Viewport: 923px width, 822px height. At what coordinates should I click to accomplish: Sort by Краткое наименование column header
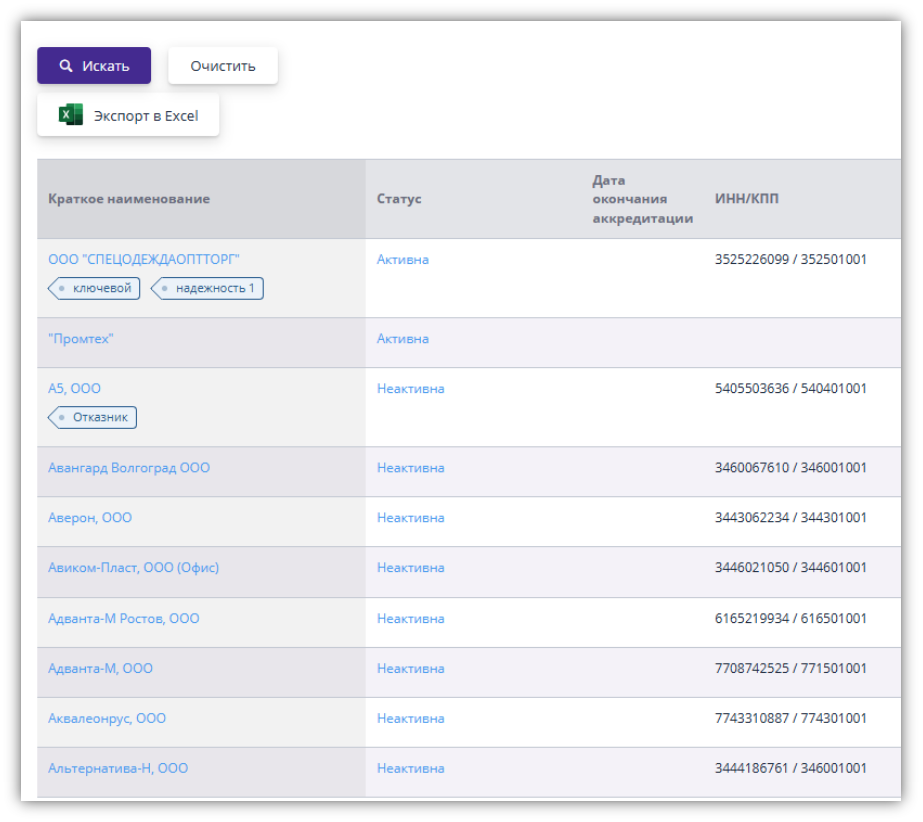click(129, 199)
